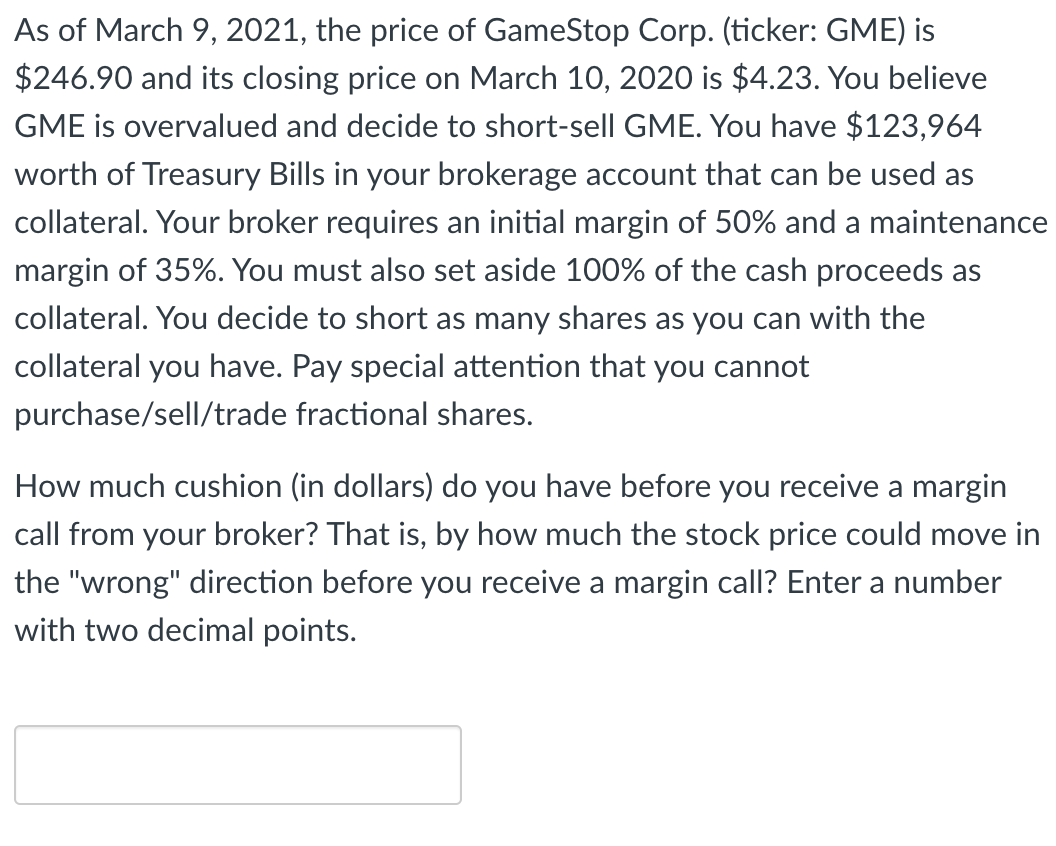
Task: Click the date March 10, 2020
Action: click(x=581, y=79)
